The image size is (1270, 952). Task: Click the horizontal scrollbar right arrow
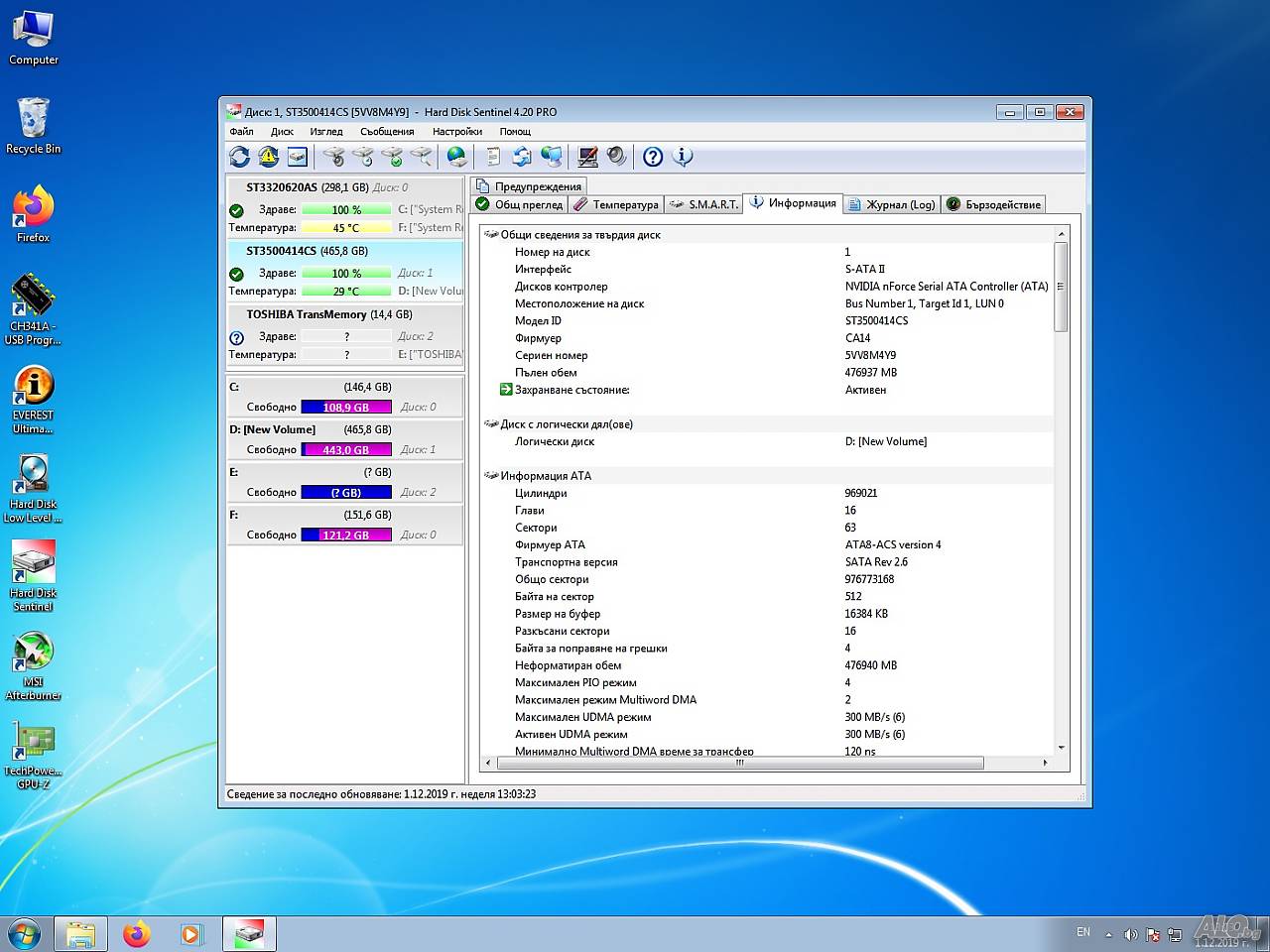point(1045,763)
